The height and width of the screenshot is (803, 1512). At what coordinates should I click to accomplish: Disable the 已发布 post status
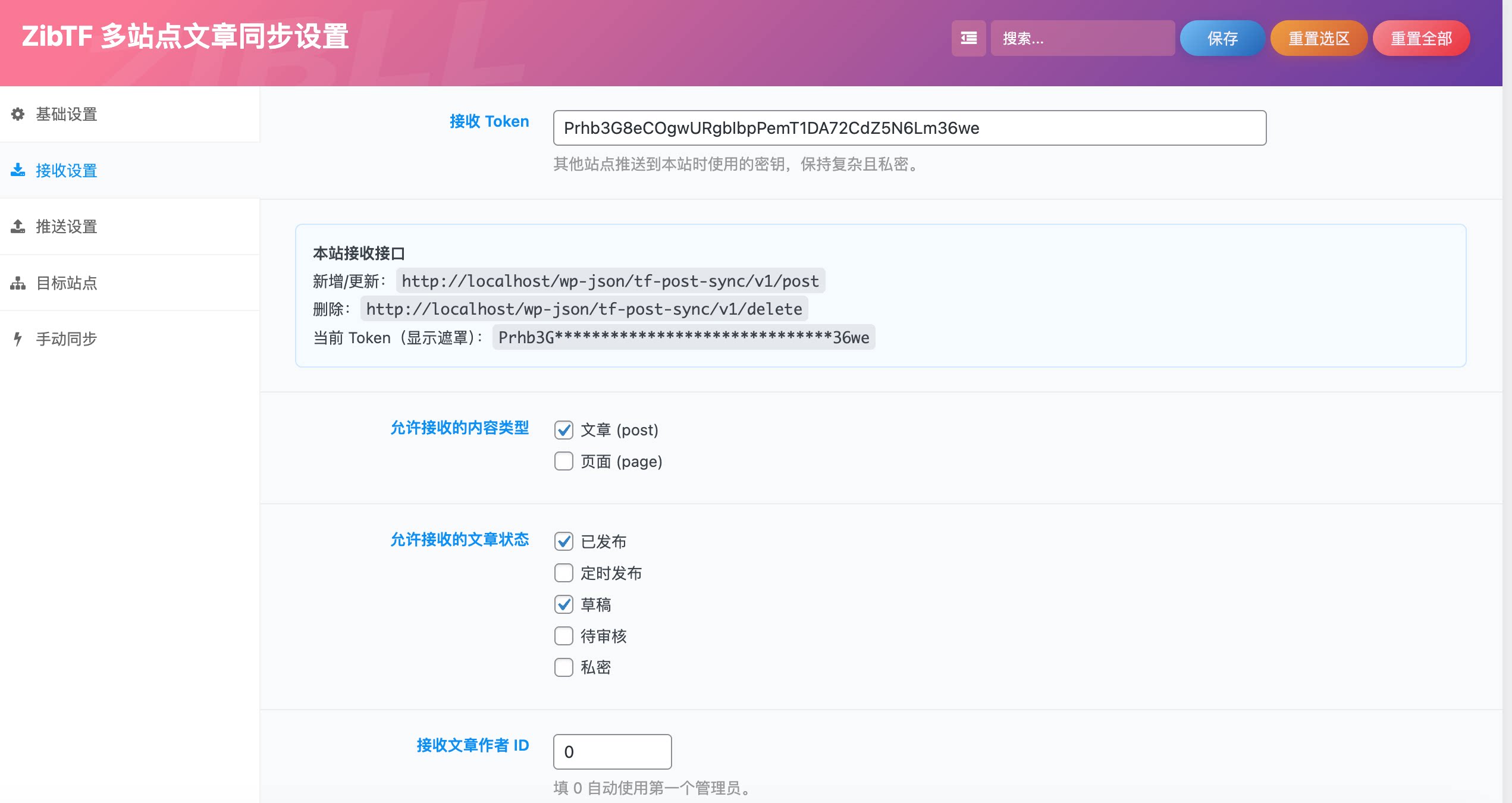pos(563,541)
